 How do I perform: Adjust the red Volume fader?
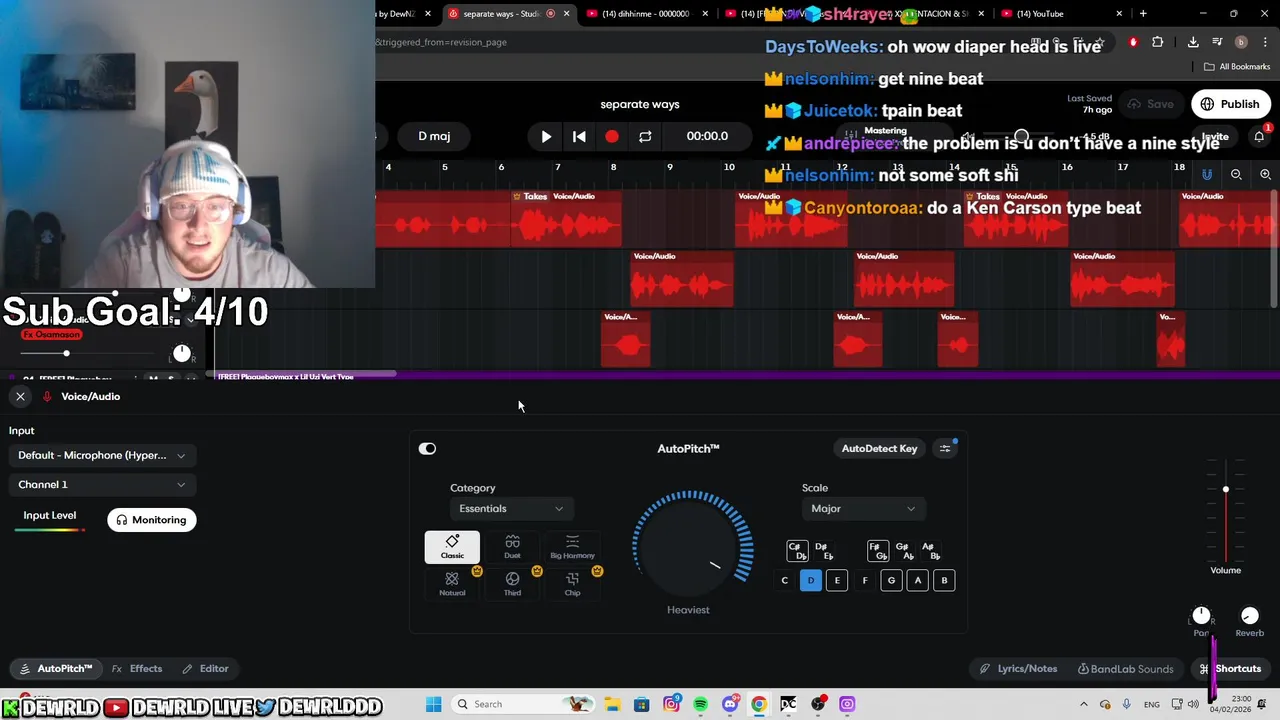click(x=1226, y=489)
